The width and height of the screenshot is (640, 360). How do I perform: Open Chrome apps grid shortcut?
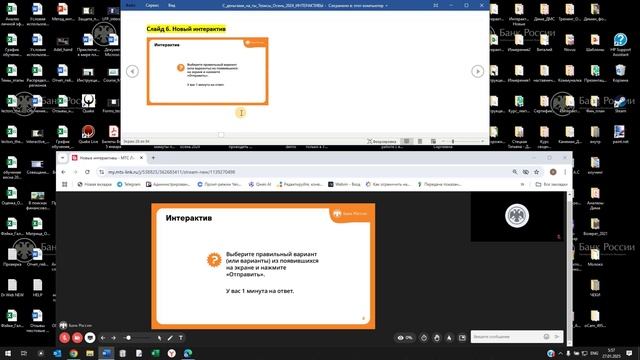(64, 184)
